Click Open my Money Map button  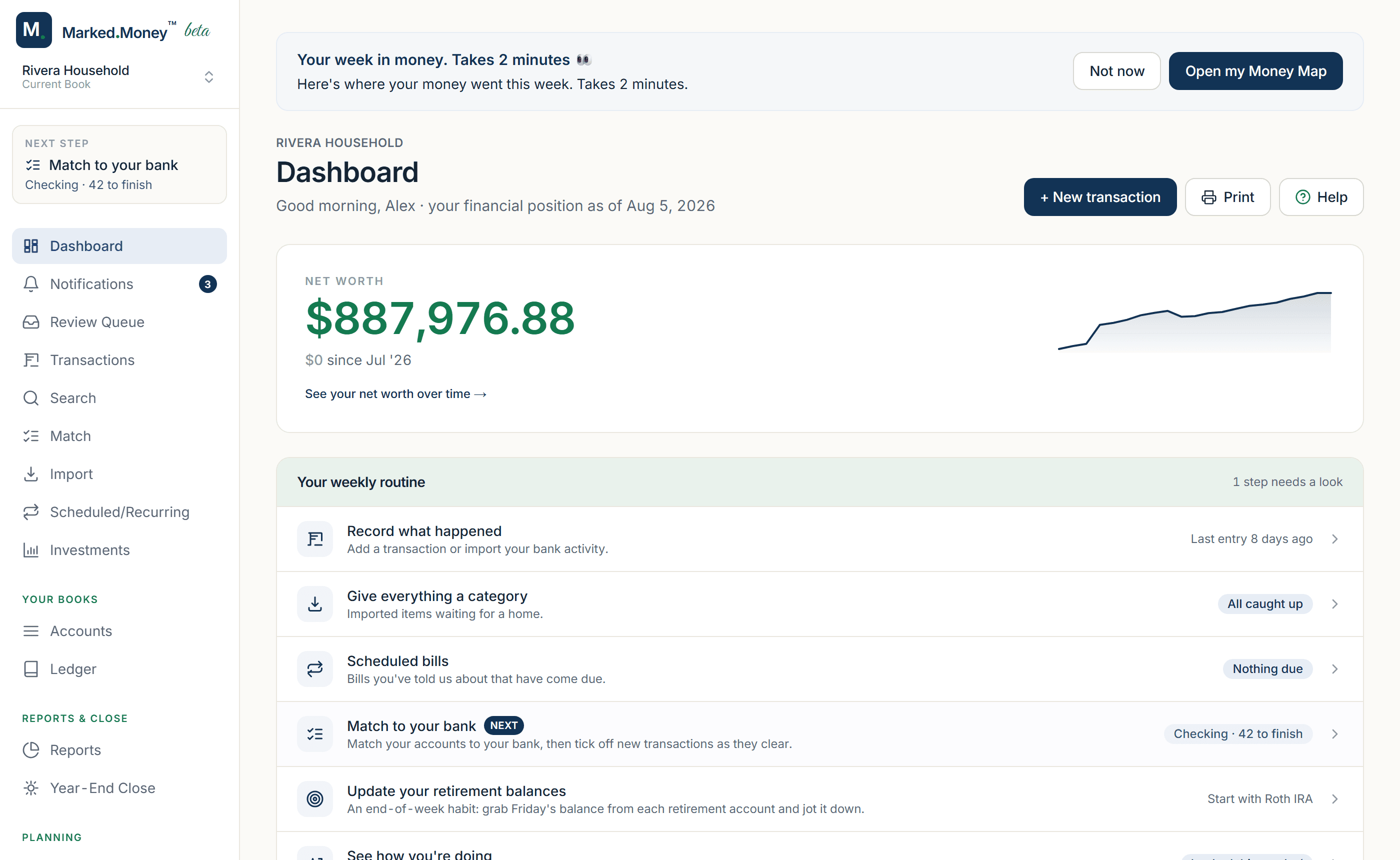point(1255,71)
